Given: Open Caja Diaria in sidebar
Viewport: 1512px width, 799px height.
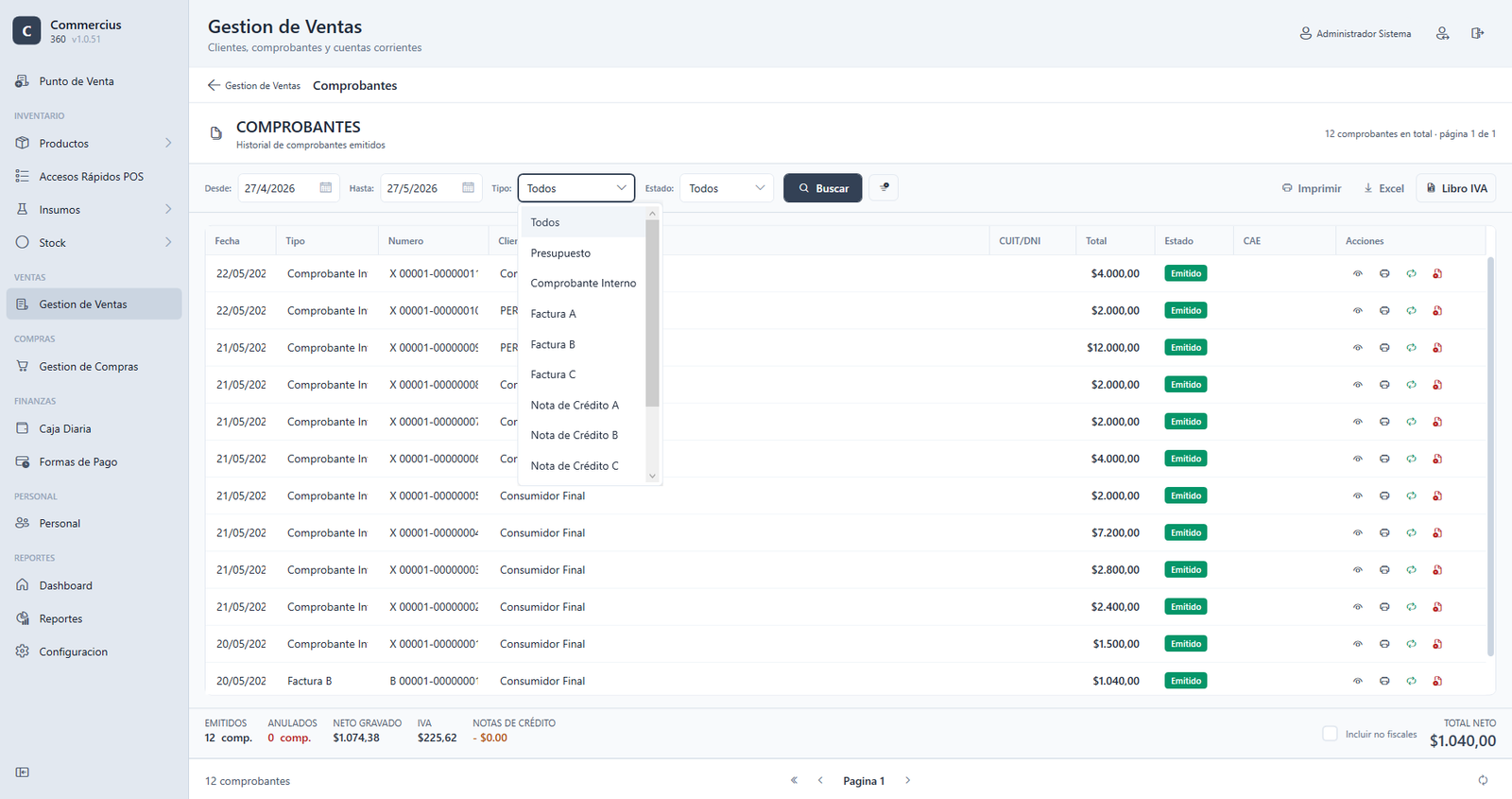Looking at the screenshot, I should (94, 428).
